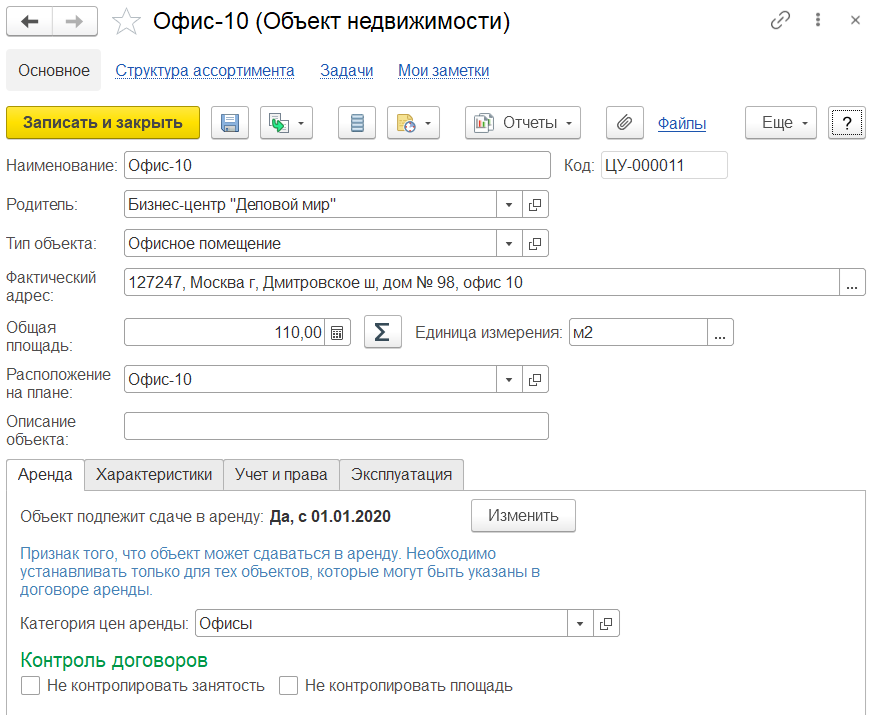The image size is (869, 715).
Task: Expand the Тип объекта dropdown list
Action: [509, 244]
